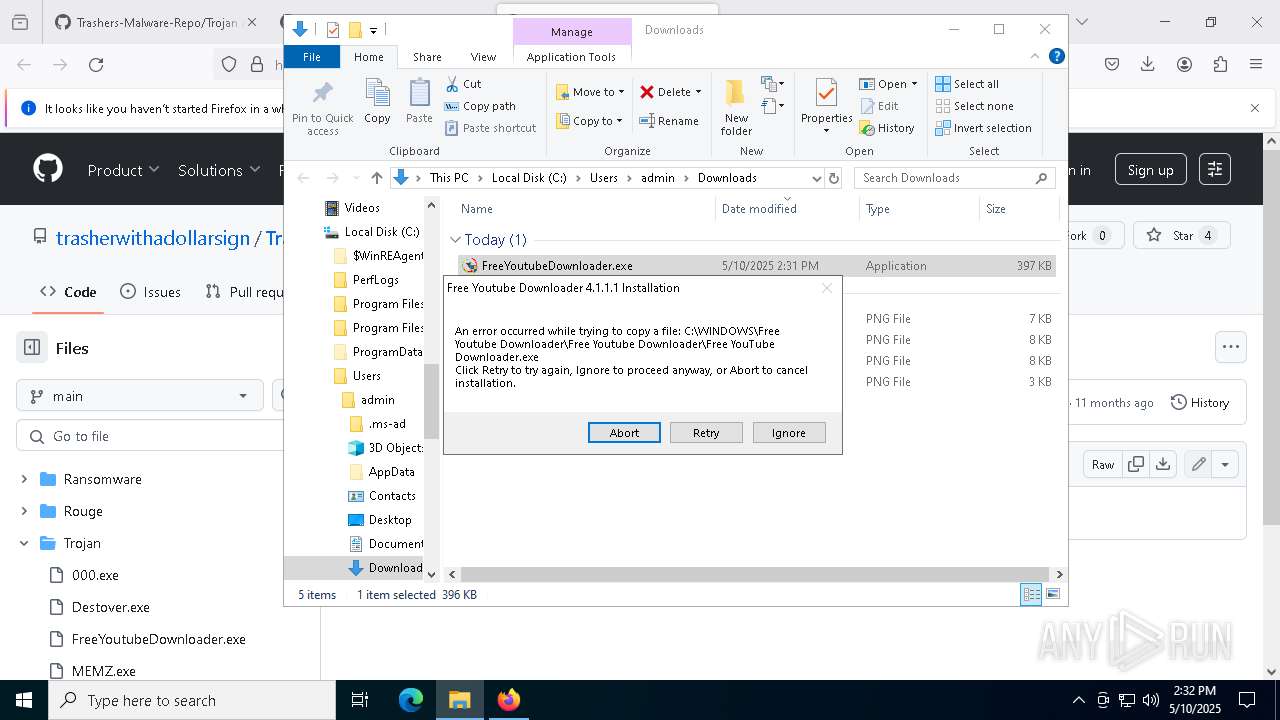Click the GitHub Sign up button

(1151, 170)
